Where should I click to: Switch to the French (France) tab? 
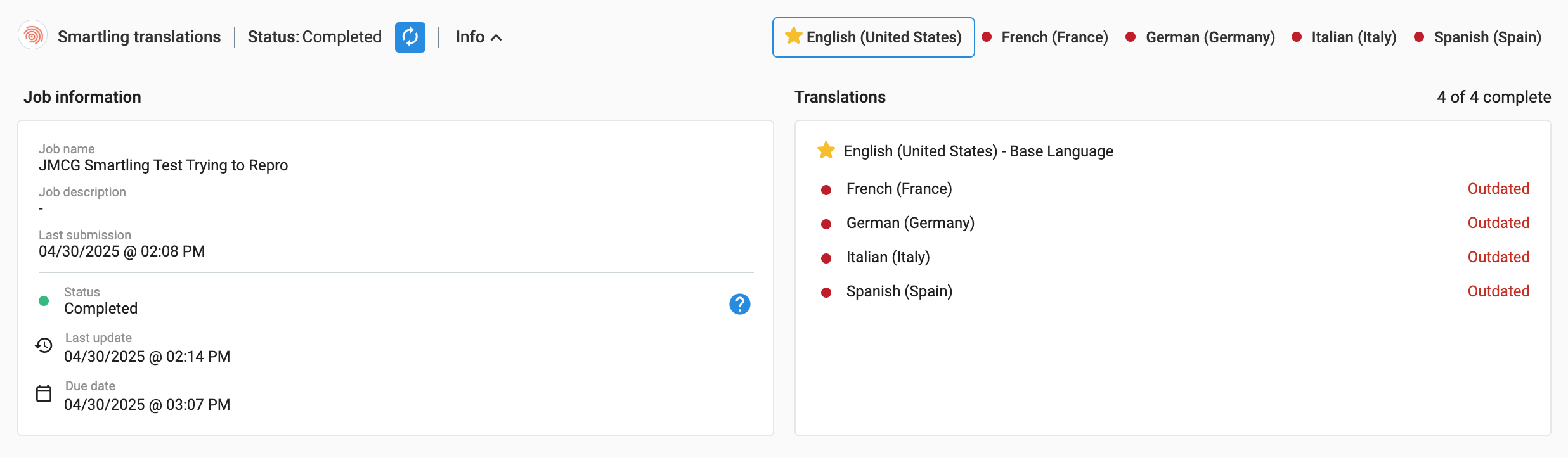1044,37
